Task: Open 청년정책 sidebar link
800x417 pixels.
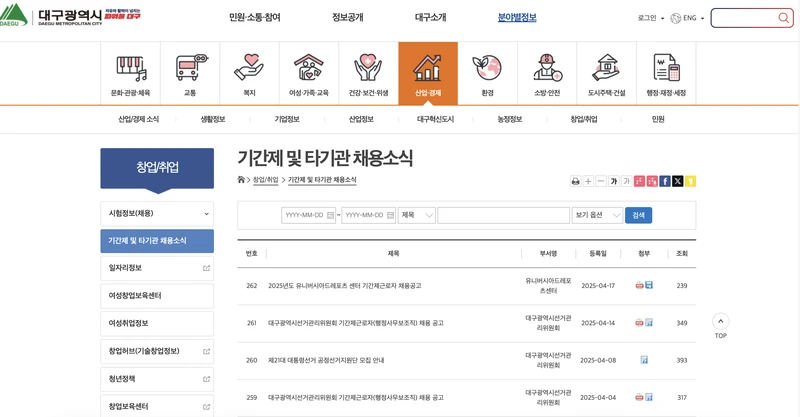Action: pyautogui.click(x=157, y=379)
